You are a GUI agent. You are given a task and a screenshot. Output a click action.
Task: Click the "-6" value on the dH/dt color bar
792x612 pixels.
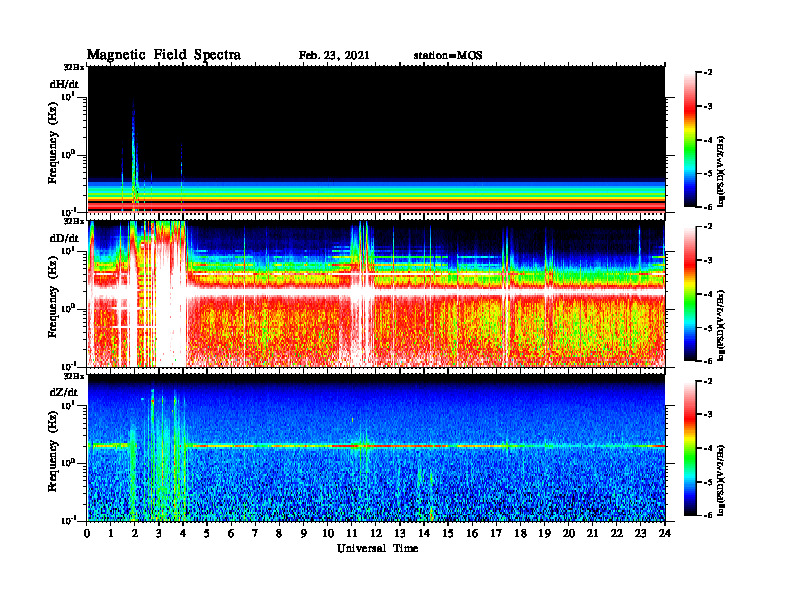708,207
